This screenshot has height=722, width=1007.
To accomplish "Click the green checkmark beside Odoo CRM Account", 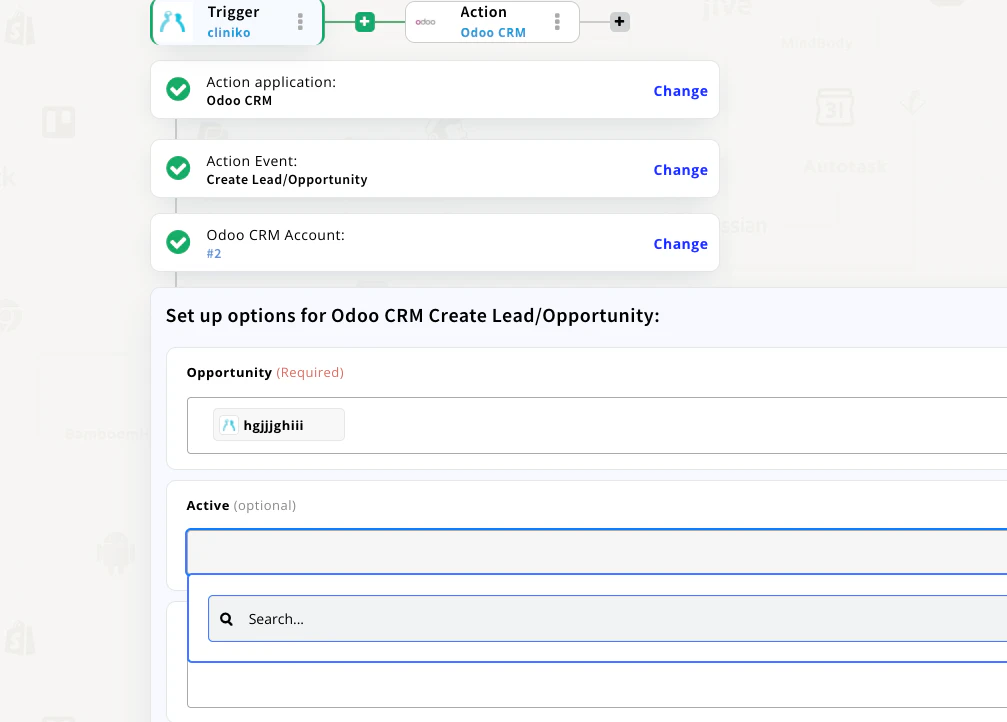I will [x=178, y=242].
